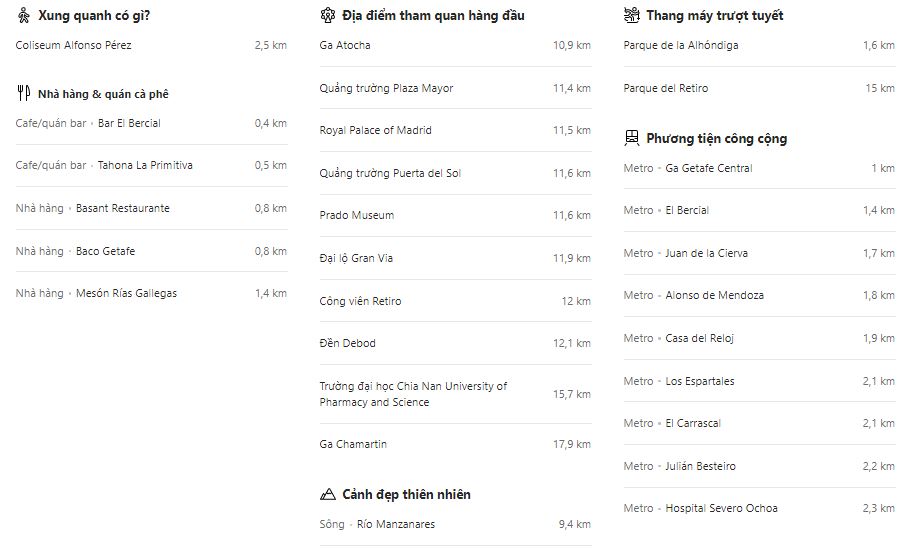Screen dimensions: 917x549
Task: Click the walking person icon beside Xung quanh có gì
Action: (23, 15)
